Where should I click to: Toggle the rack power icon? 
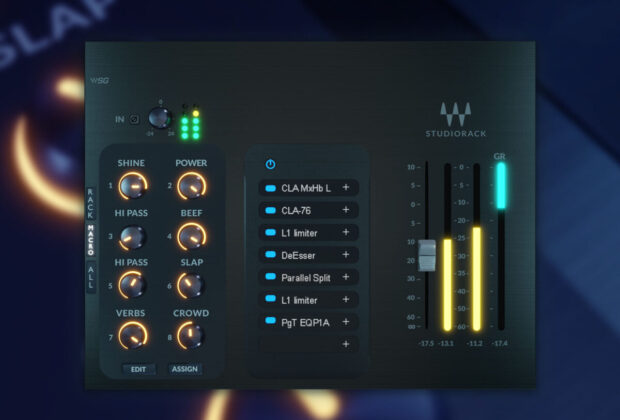tap(270, 164)
